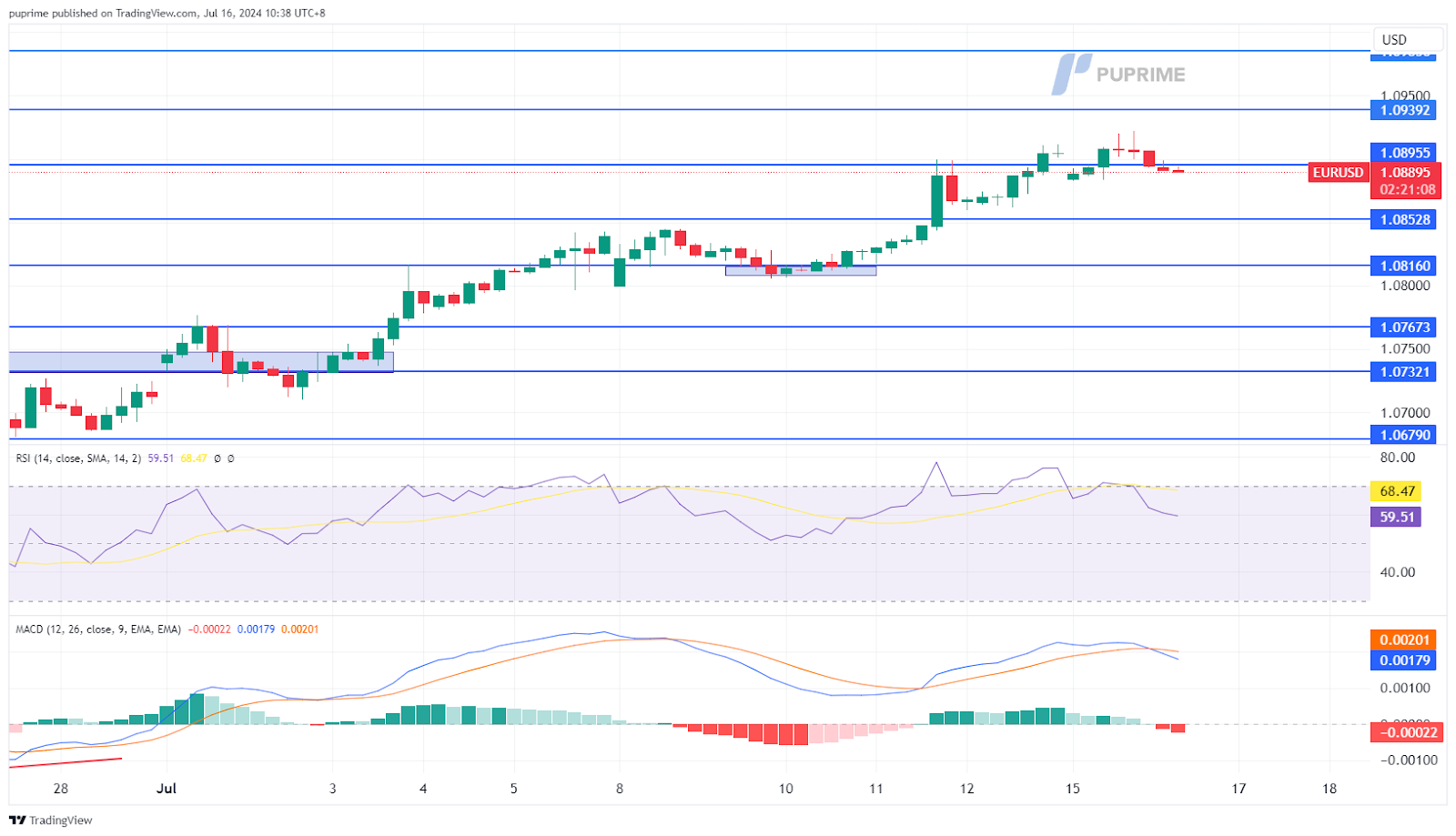
Task: Click the red -0.00022 MACD histogram label
Action: [1406, 732]
